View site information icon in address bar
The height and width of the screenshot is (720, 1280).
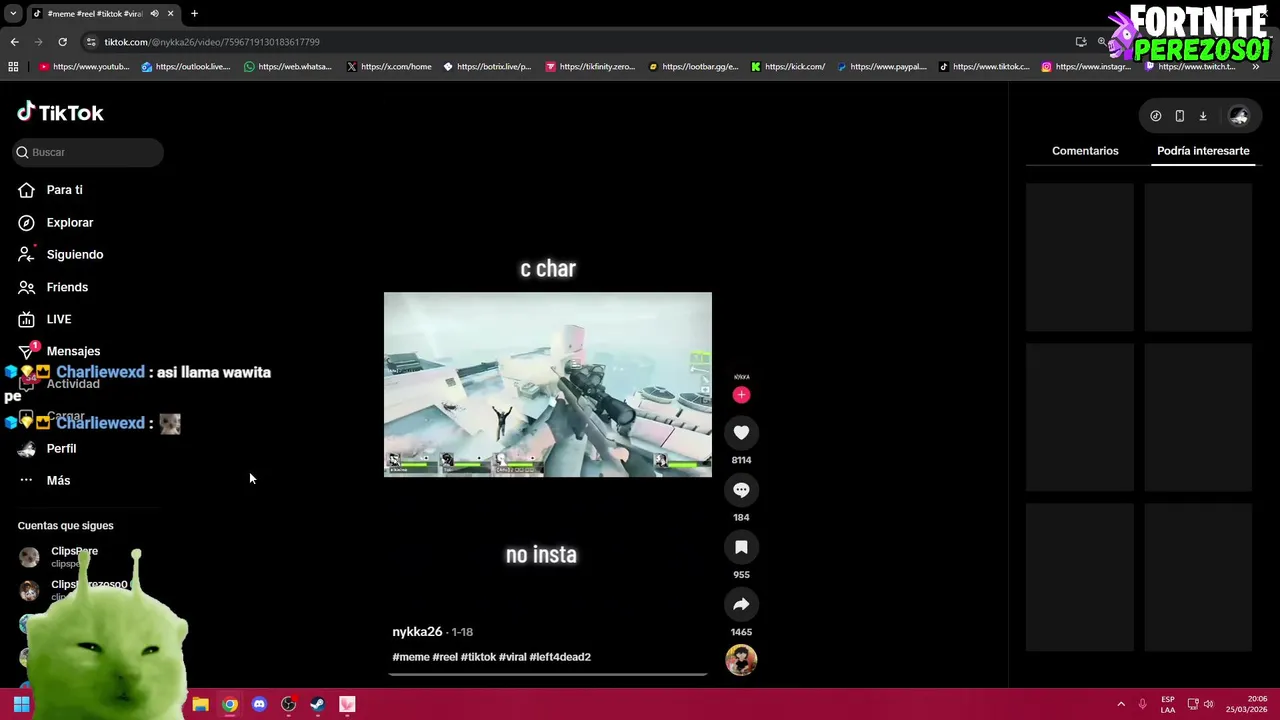(x=91, y=42)
